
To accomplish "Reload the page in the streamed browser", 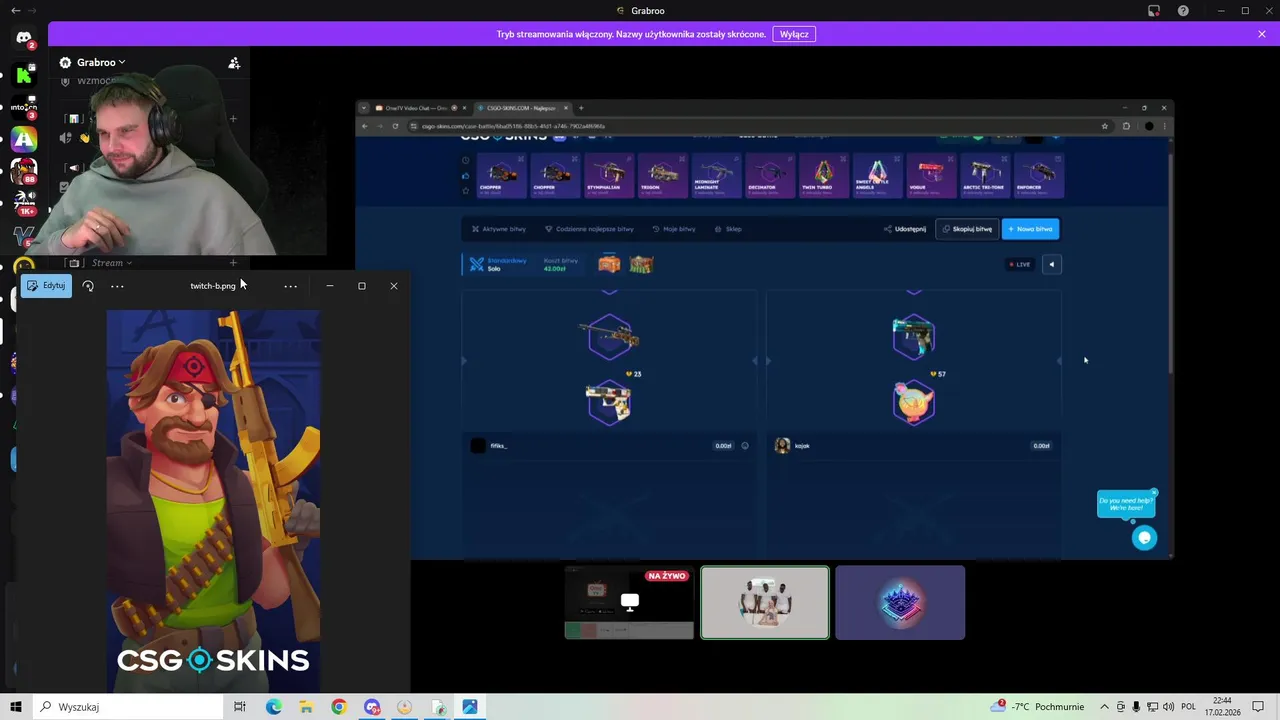I will coord(395,126).
